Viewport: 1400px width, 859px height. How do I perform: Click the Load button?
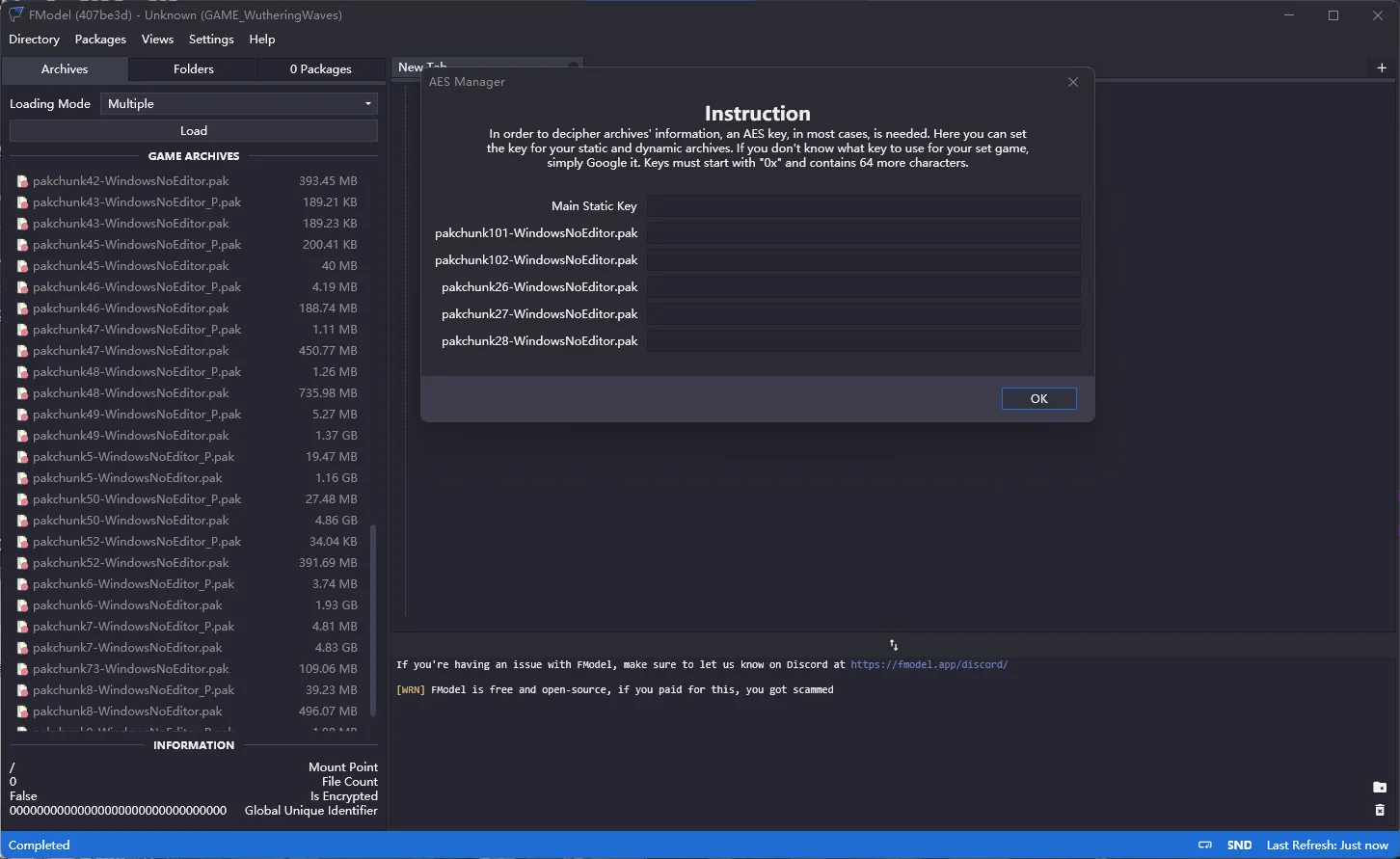(194, 131)
